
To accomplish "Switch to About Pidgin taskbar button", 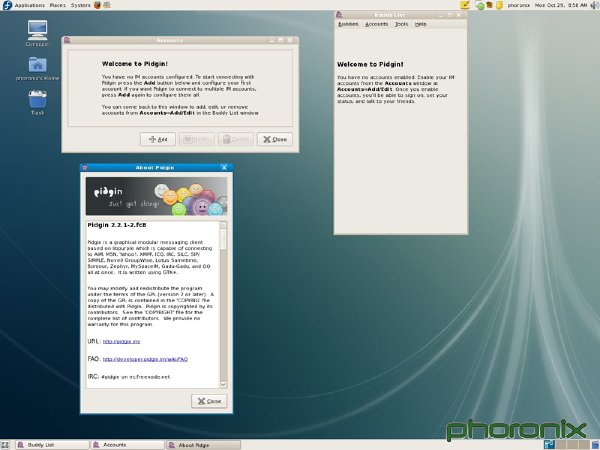I will coord(204,445).
